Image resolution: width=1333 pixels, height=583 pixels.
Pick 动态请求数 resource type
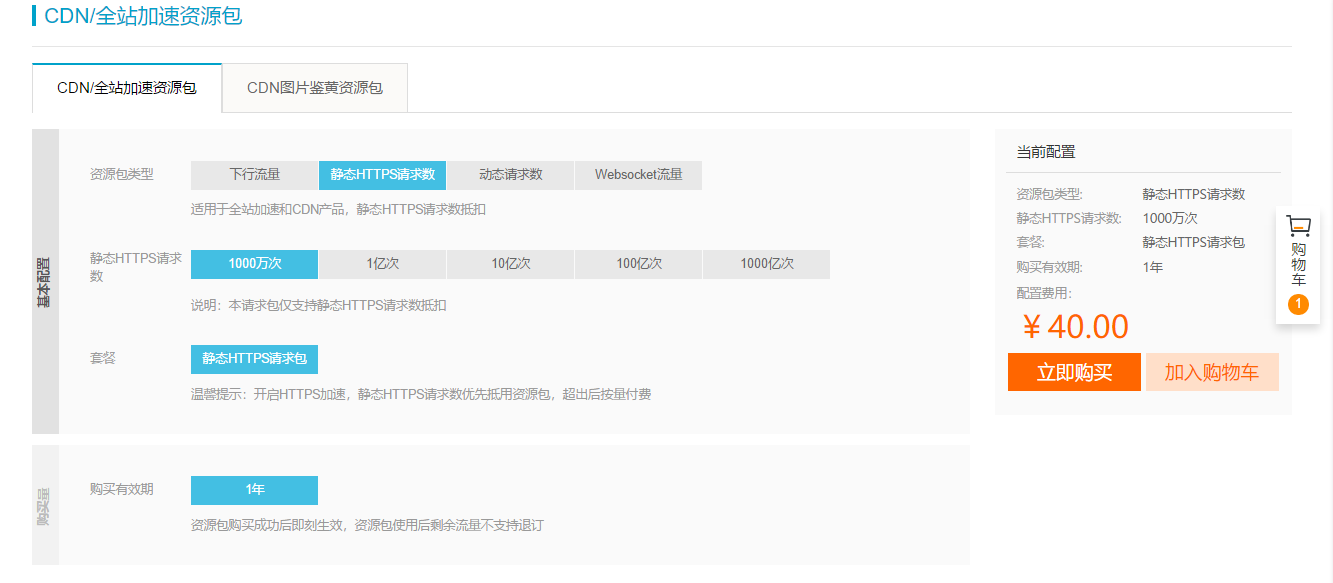click(510, 175)
